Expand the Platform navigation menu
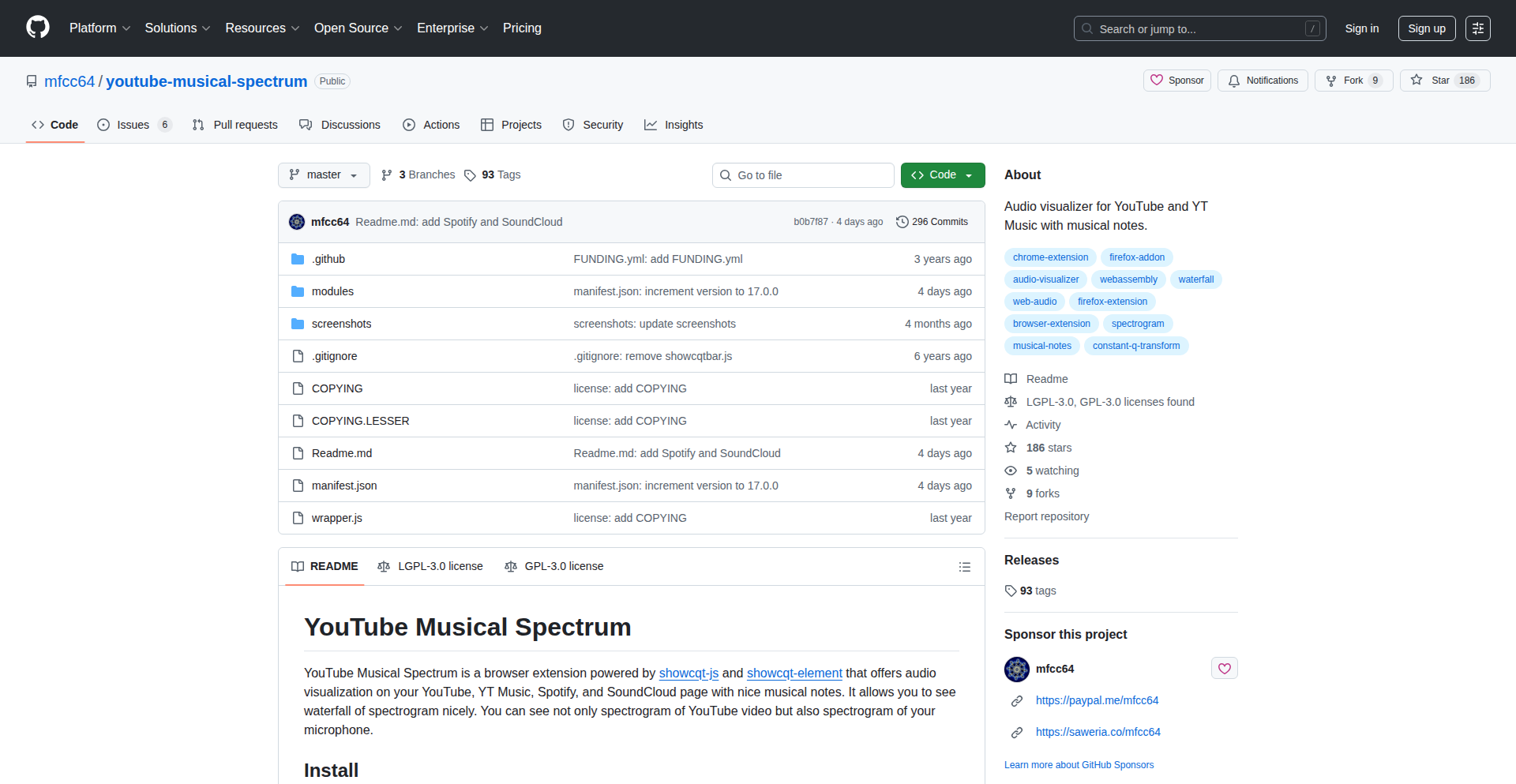The width and height of the screenshot is (1516, 784). click(99, 28)
